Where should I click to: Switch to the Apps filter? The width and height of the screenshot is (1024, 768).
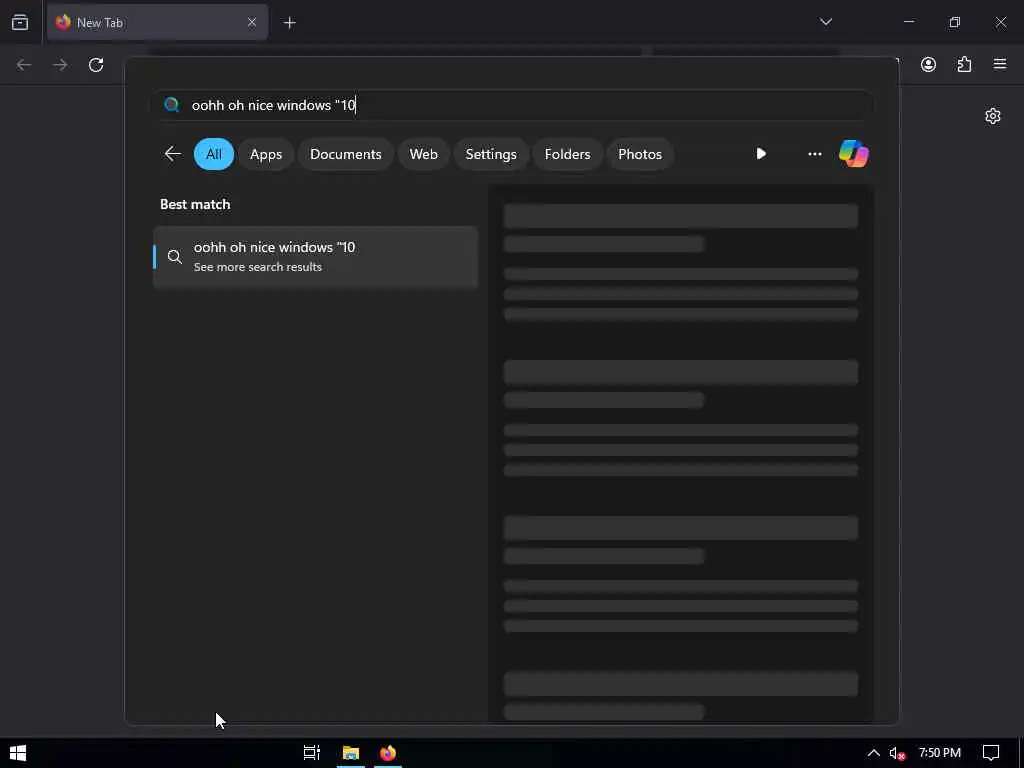point(266,154)
